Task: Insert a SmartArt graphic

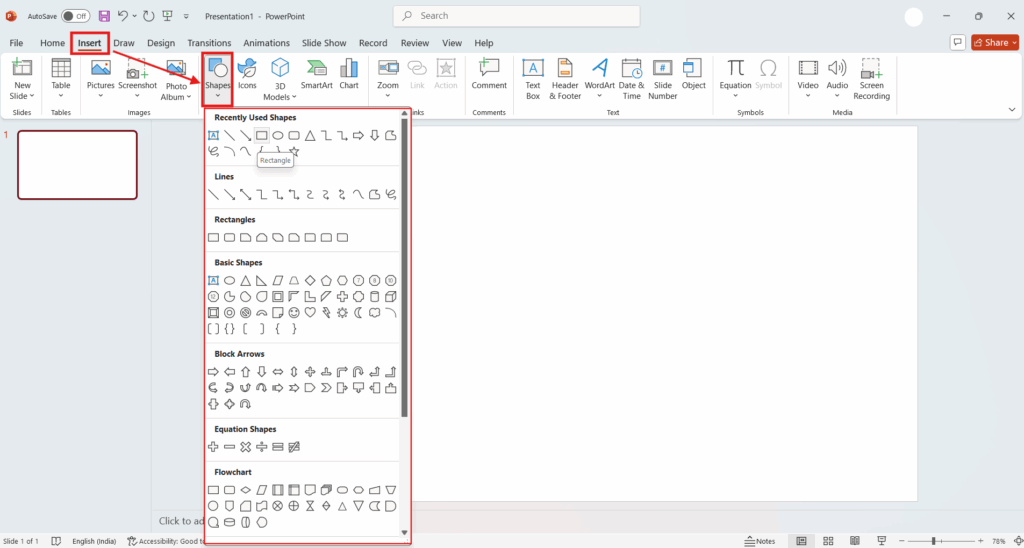Action: [316, 74]
